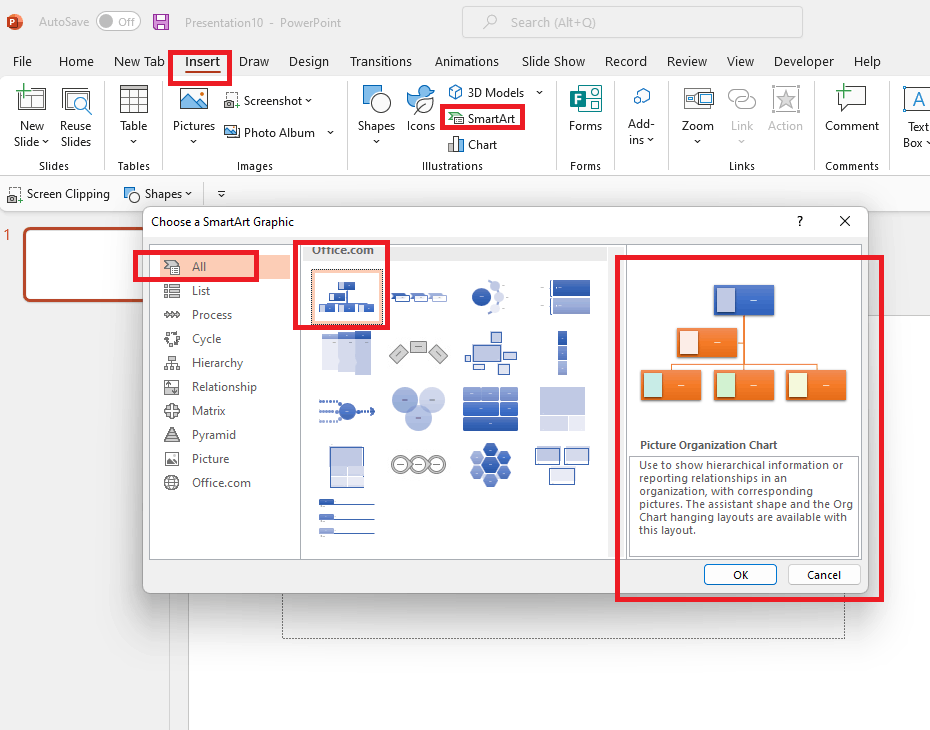The height and width of the screenshot is (730, 930).
Task: Click Cancel in SmartArt dialog
Action: 823,575
